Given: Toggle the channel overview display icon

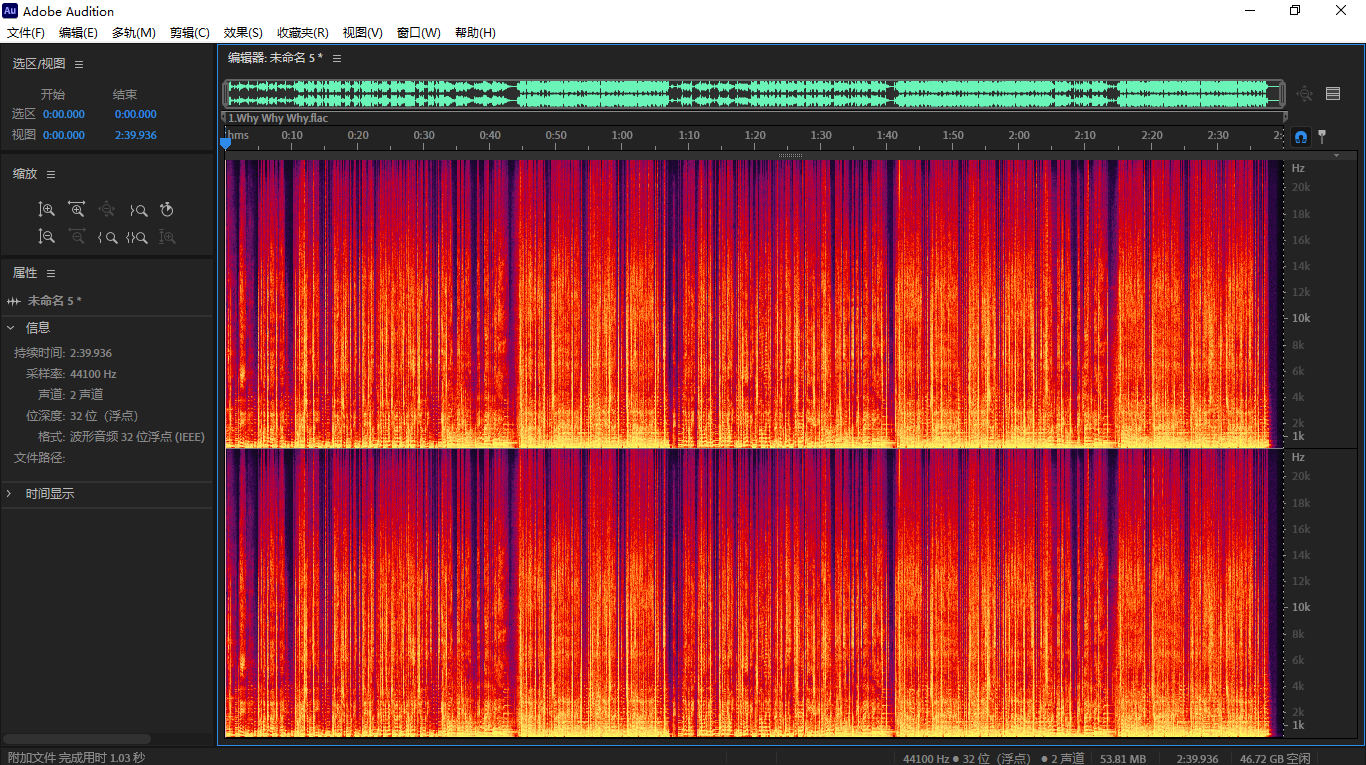Looking at the screenshot, I should 1332,94.
